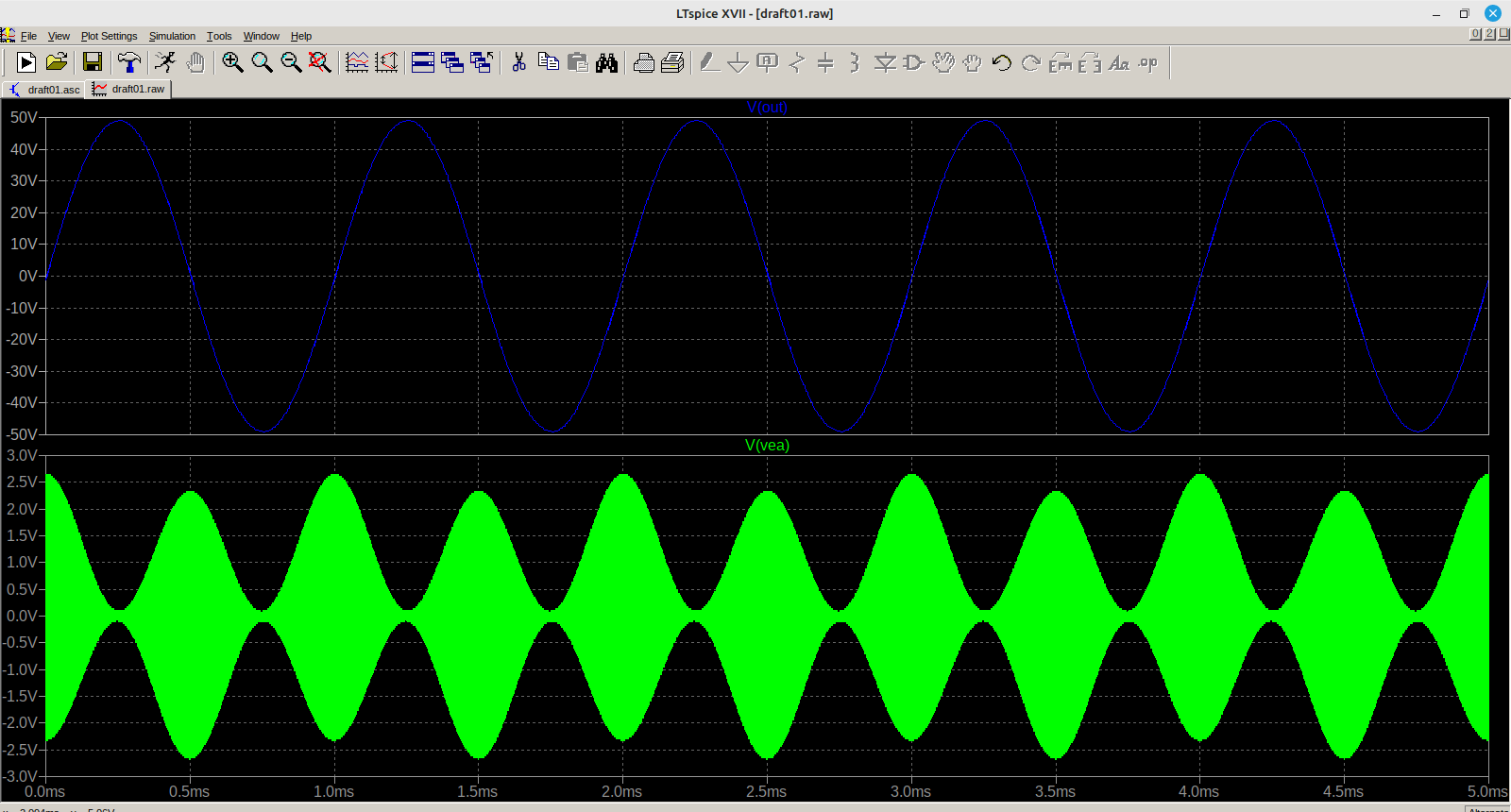Click the Zoom full extents icon
1511x812 pixels.
click(320, 62)
